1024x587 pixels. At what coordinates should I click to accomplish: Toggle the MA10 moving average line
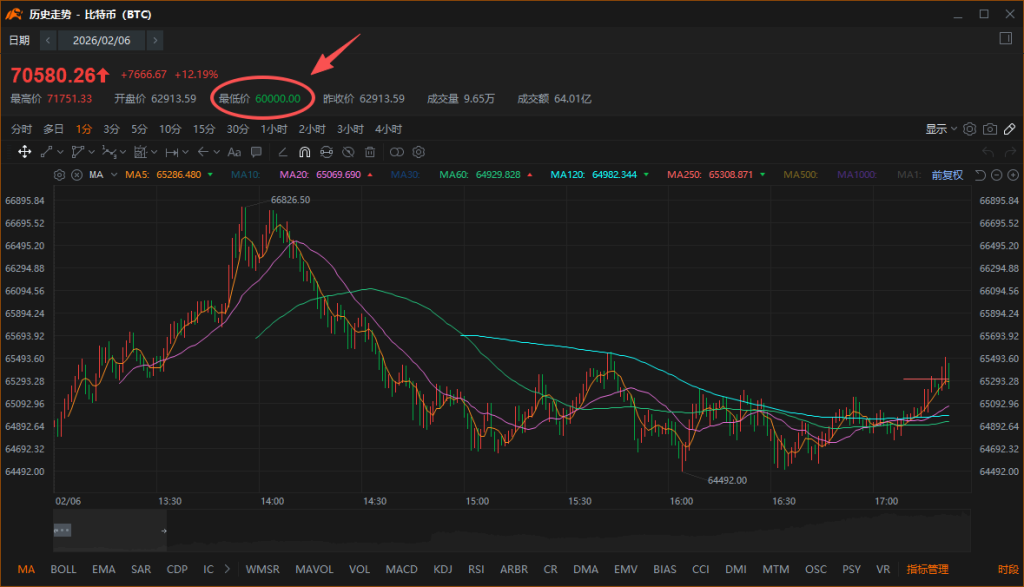tap(246, 175)
